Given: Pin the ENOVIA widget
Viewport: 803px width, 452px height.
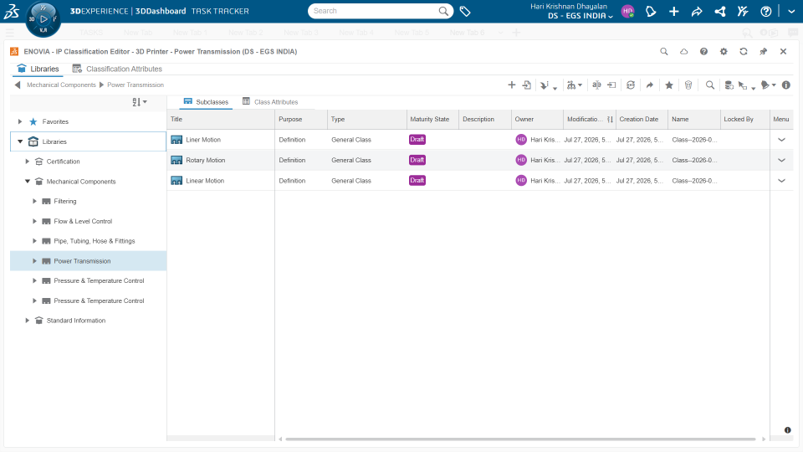Looking at the screenshot, I should pyautogui.click(x=764, y=51).
